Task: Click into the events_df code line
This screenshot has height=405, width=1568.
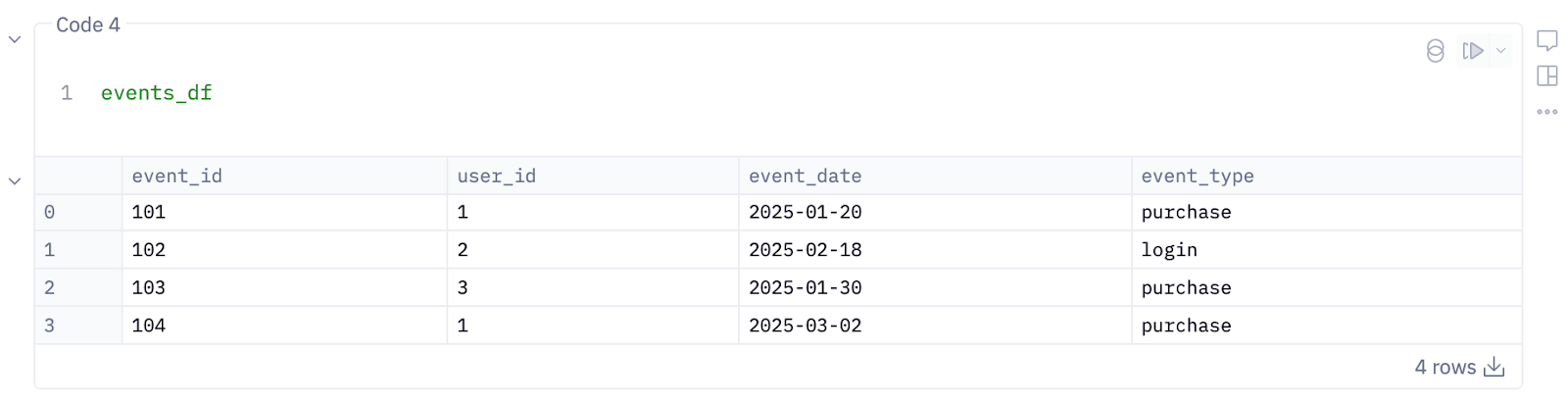Action: click(x=157, y=93)
